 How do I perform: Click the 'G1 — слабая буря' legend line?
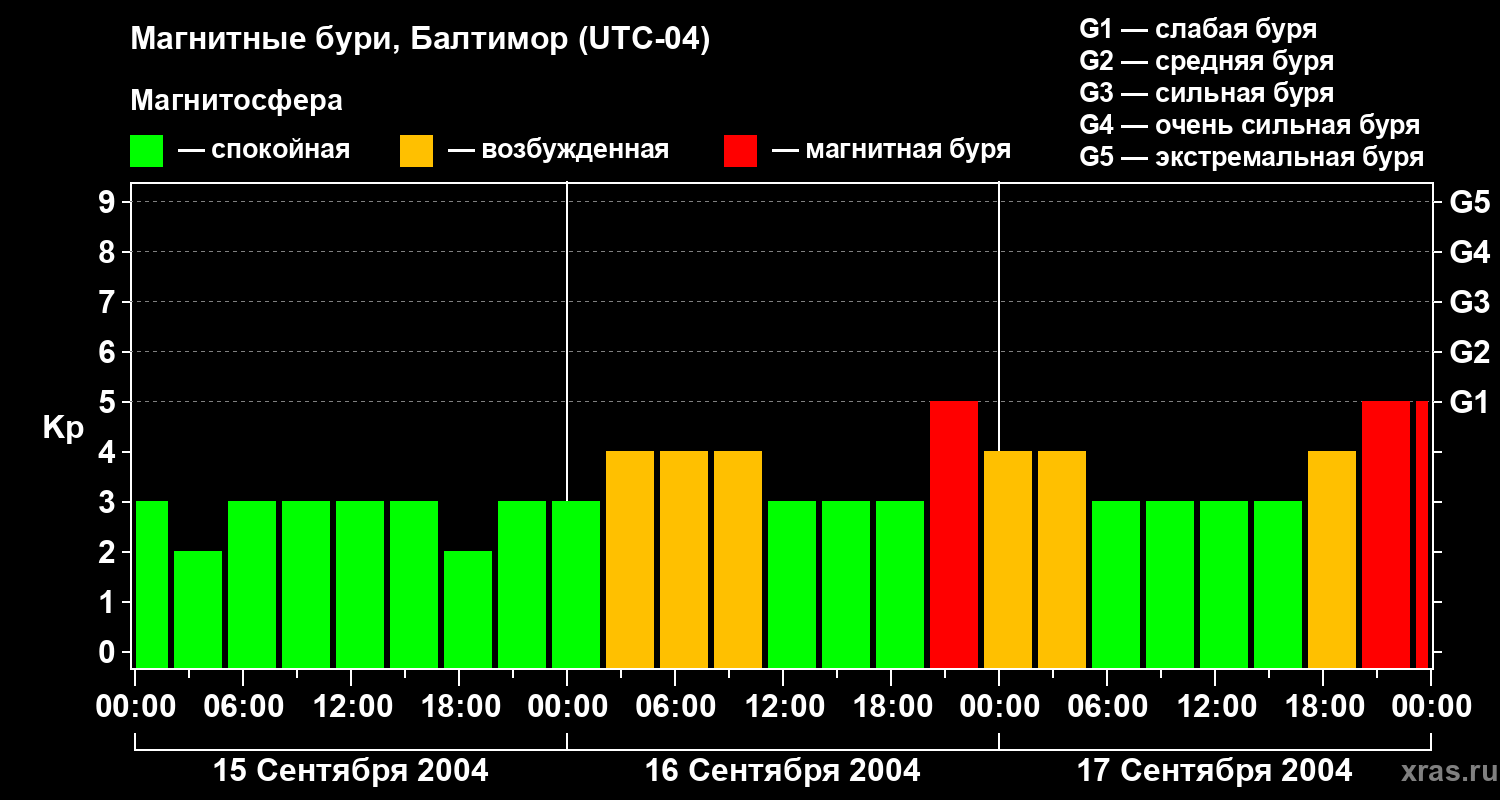(1198, 29)
